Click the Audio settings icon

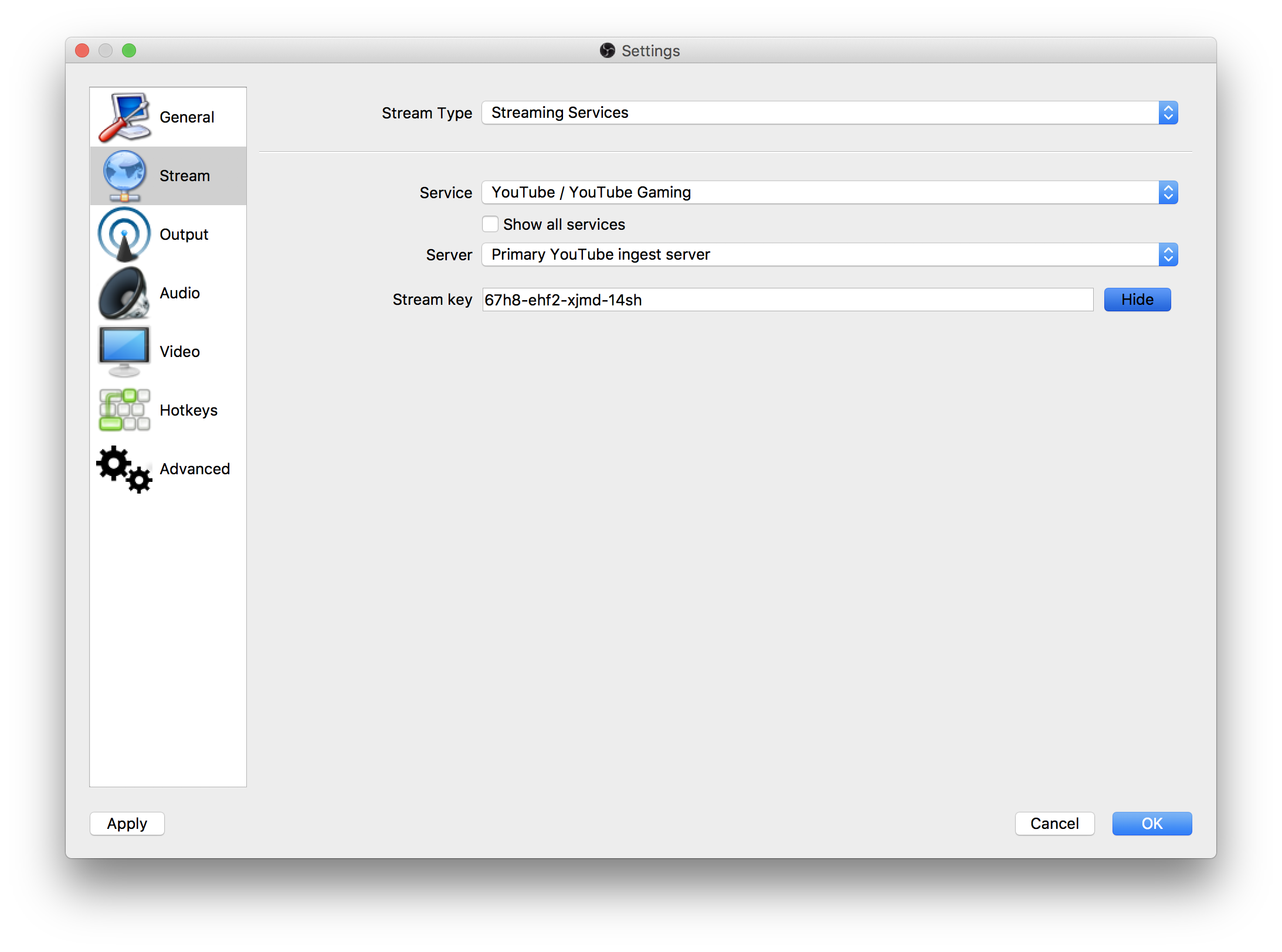pos(124,293)
